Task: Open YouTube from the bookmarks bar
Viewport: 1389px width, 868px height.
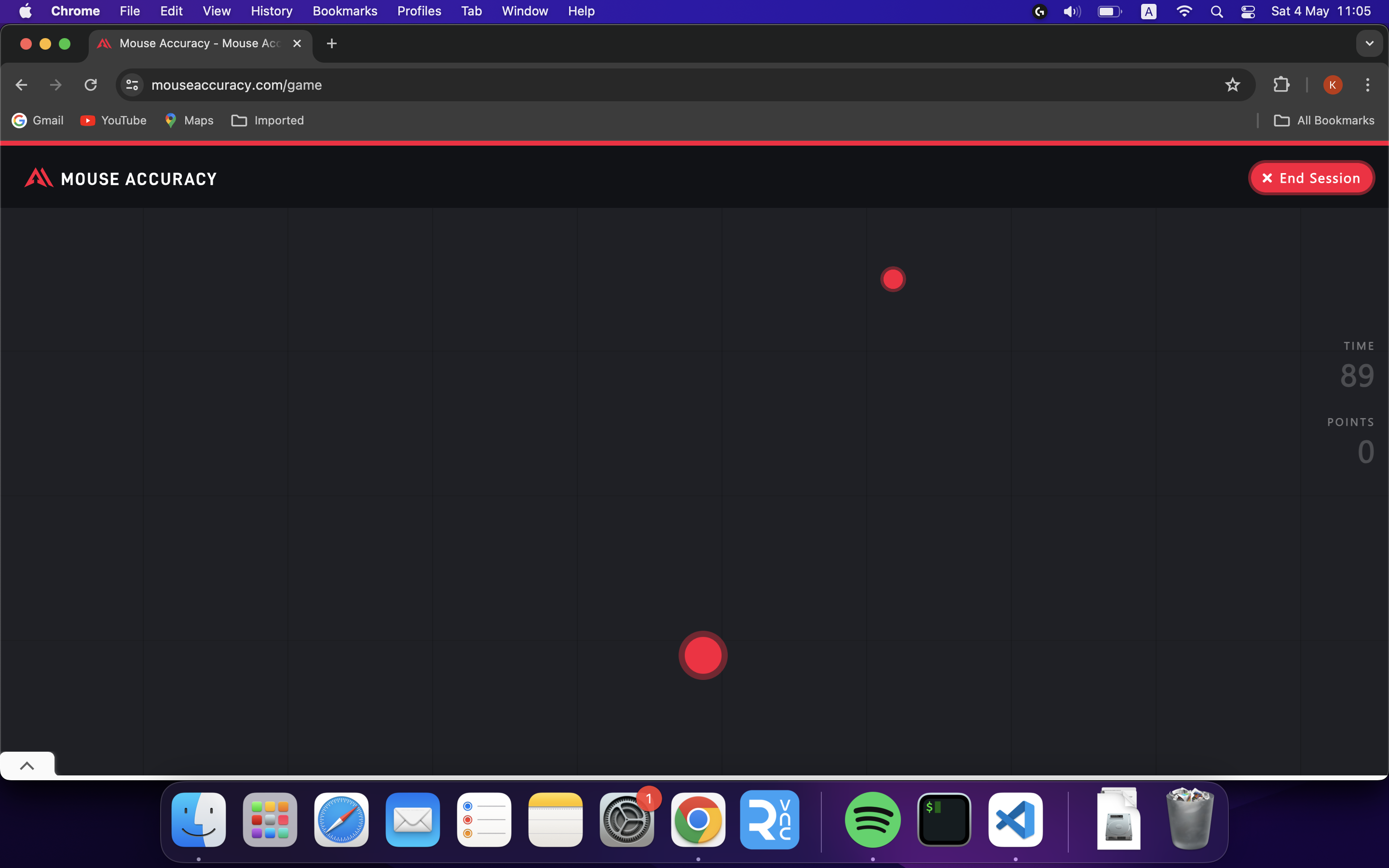Action: tap(113, 120)
